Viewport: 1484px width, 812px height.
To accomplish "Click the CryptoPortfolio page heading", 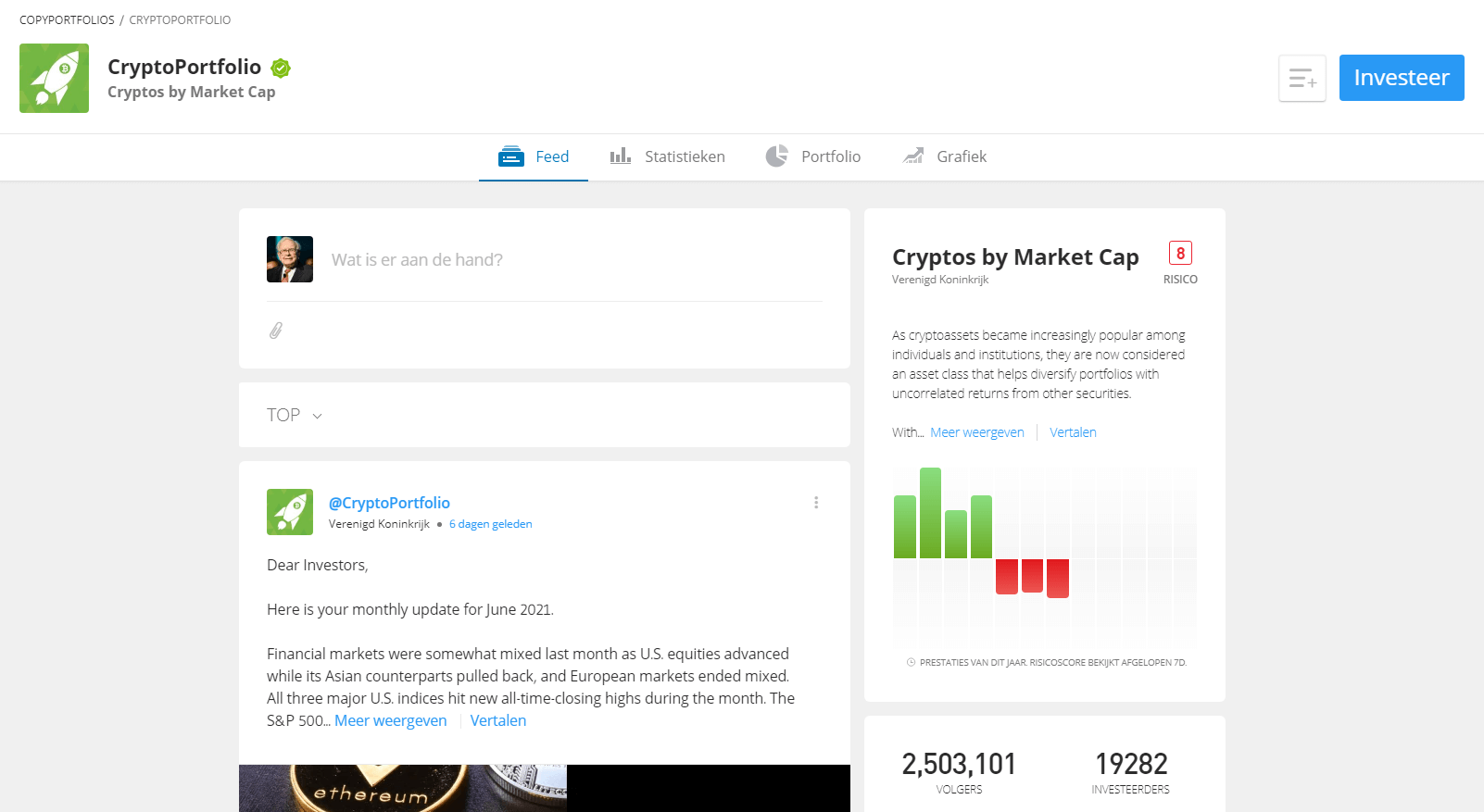I will pos(184,67).
